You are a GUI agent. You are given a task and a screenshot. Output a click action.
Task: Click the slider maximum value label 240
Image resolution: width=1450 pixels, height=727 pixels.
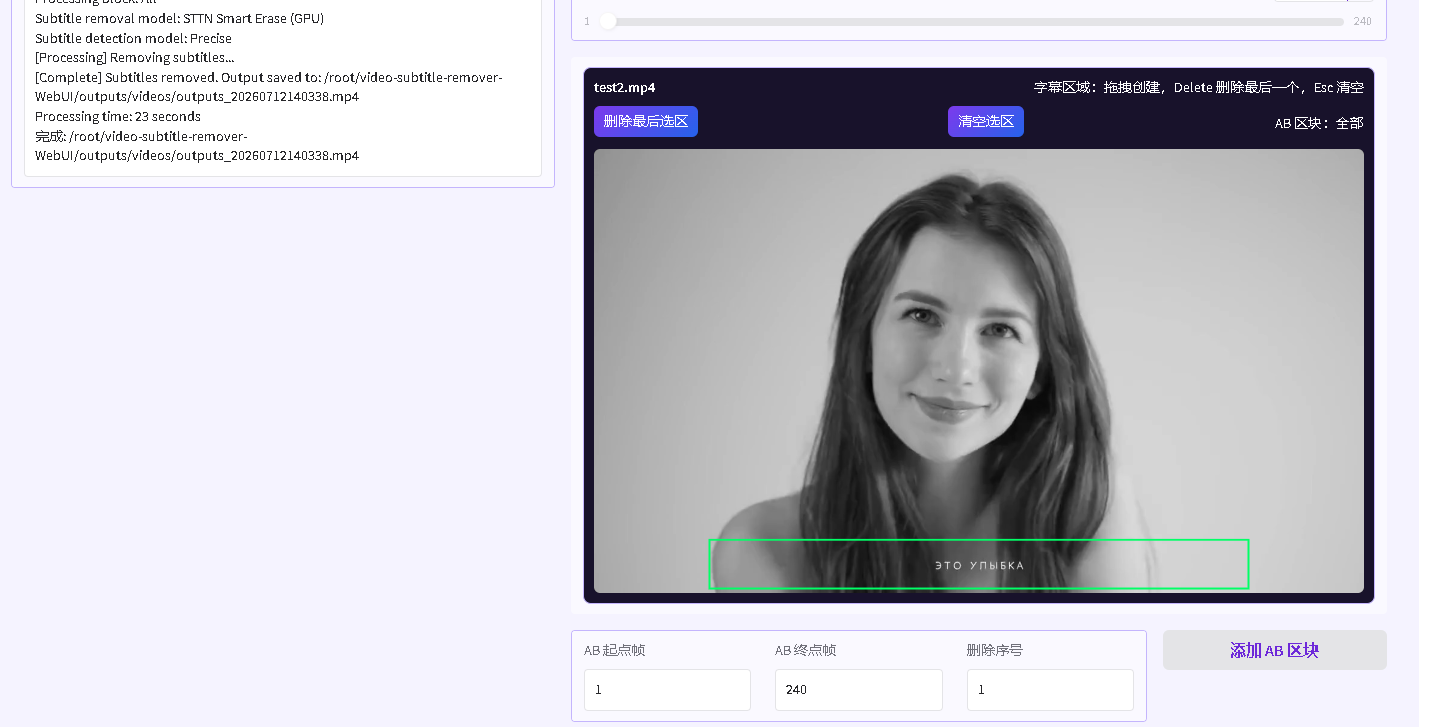(x=1362, y=21)
